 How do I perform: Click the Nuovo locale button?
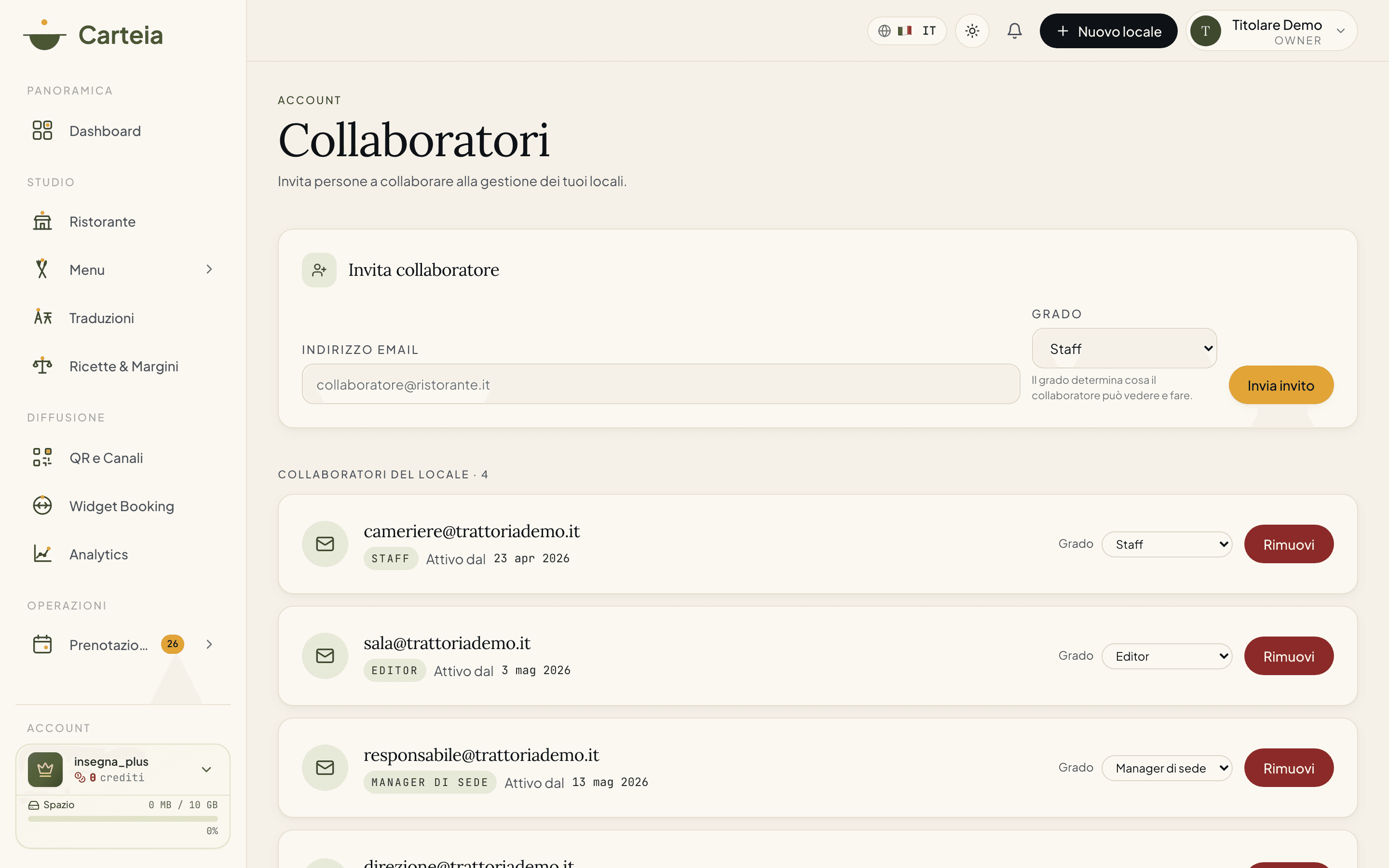1108,31
